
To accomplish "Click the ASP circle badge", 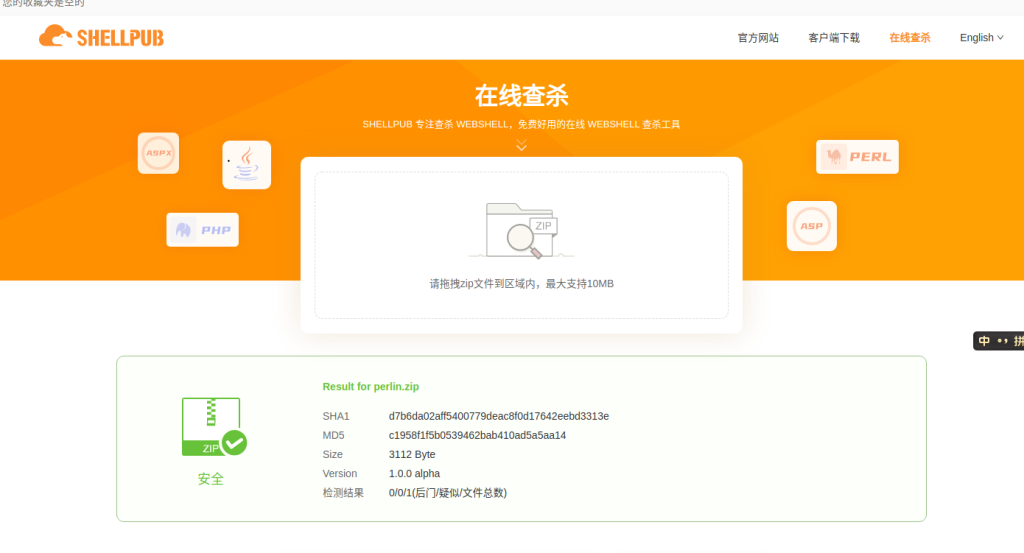I will click(811, 226).
